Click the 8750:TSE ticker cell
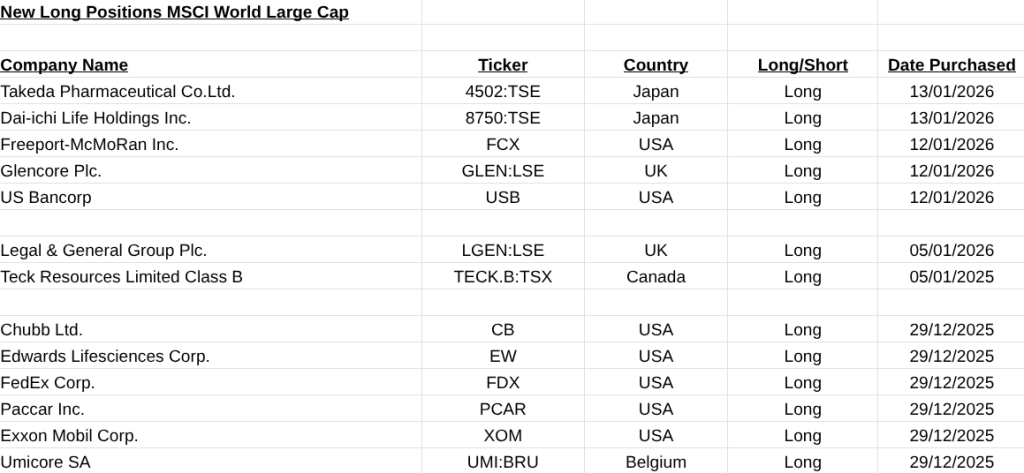 (502, 118)
